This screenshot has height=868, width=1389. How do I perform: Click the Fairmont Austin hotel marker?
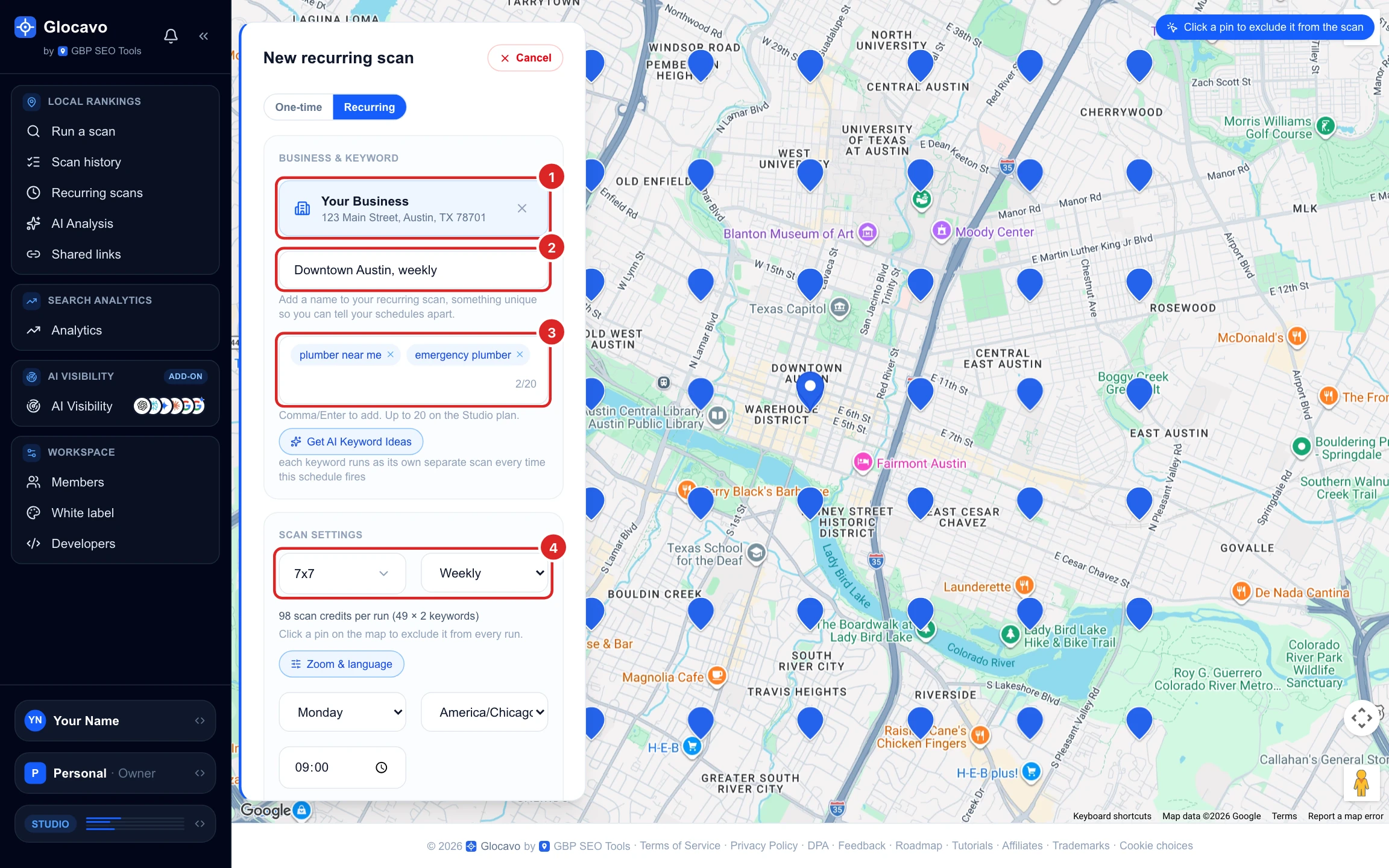click(x=863, y=462)
